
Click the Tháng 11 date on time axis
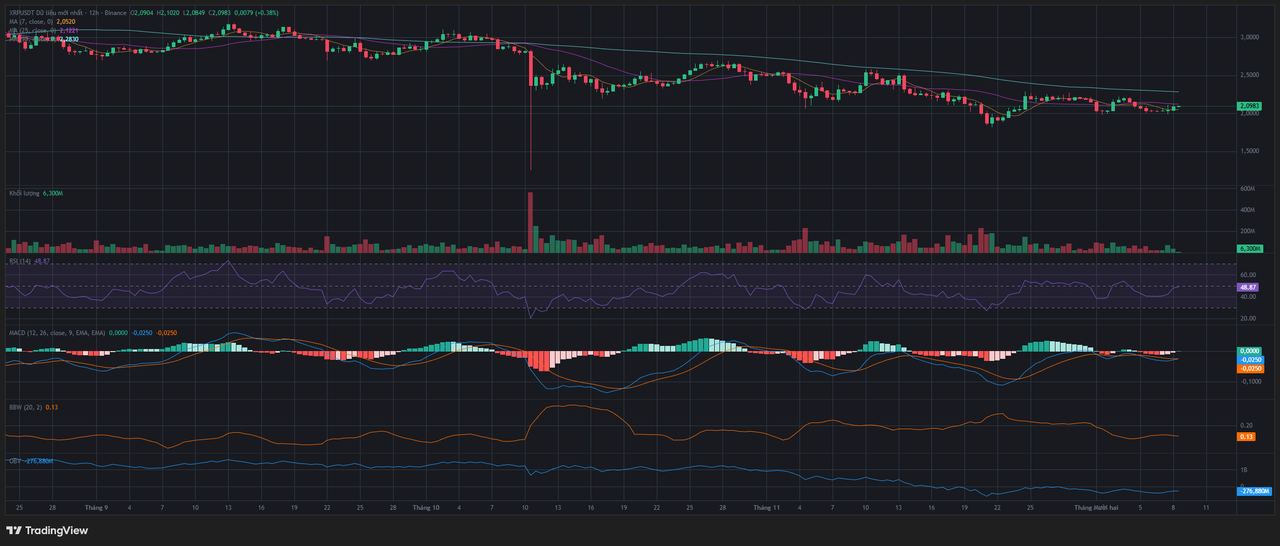[x=767, y=508]
